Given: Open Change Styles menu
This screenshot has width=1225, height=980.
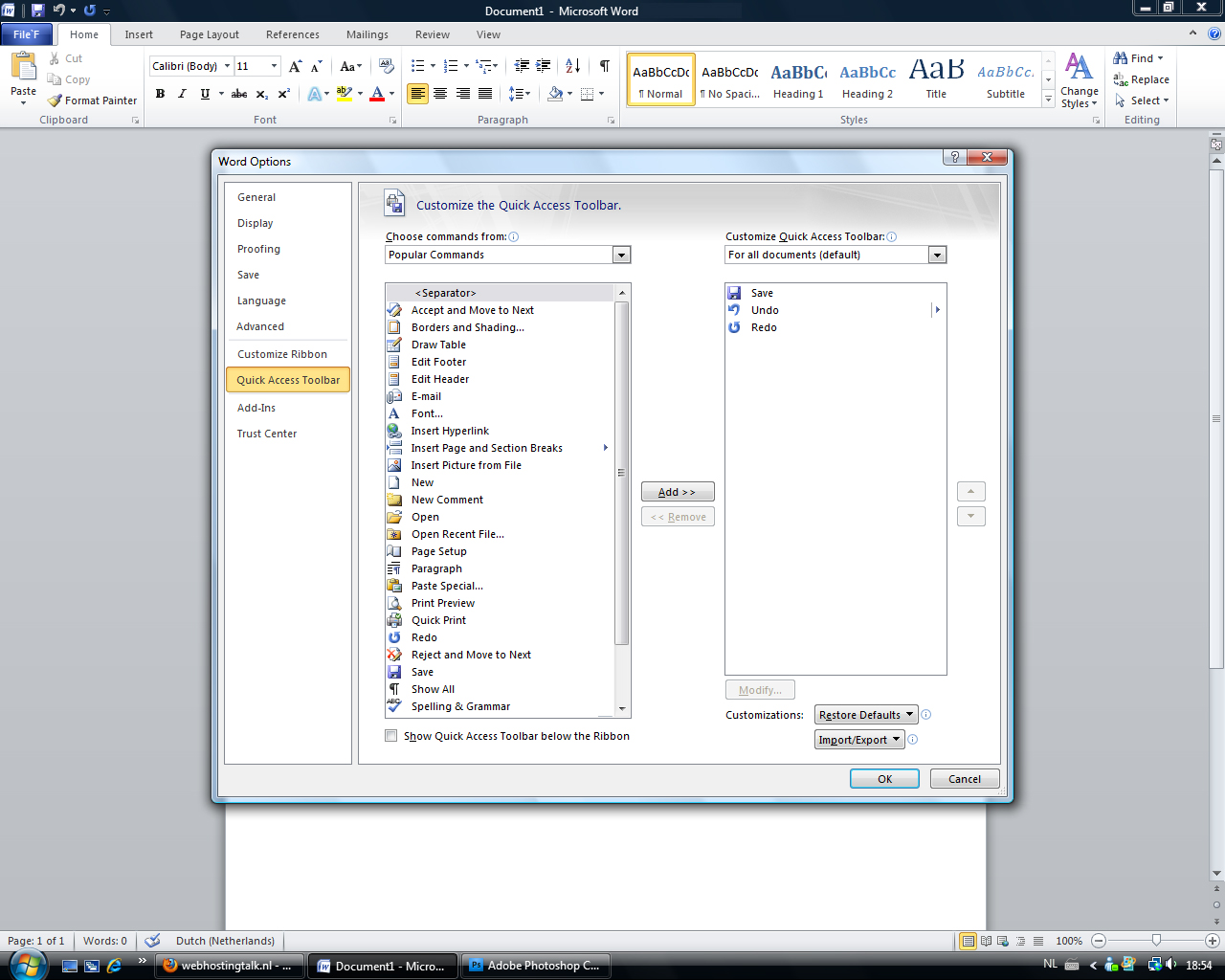Looking at the screenshot, I should (x=1079, y=82).
